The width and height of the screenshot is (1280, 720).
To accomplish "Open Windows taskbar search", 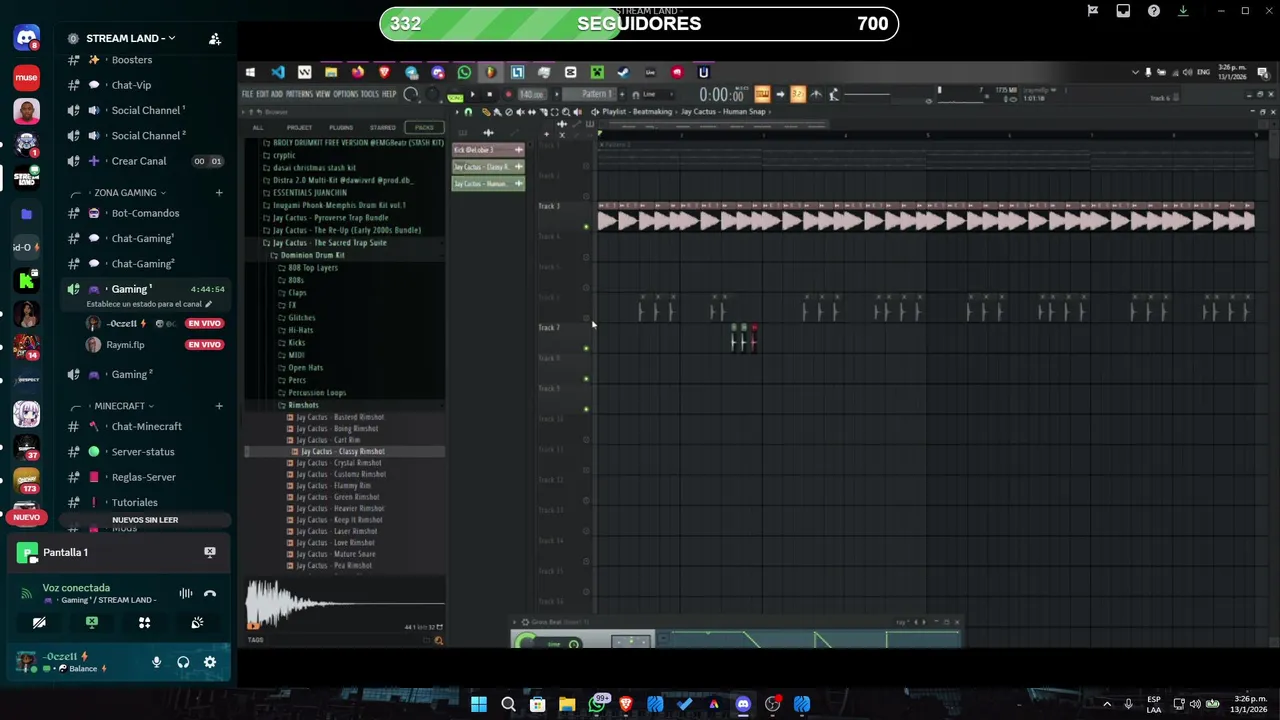I will [x=508, y=704].
